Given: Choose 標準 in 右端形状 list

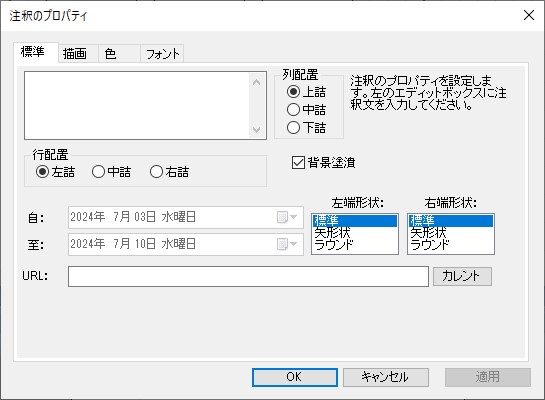Looking at the screenshot, I should (451, 221).
